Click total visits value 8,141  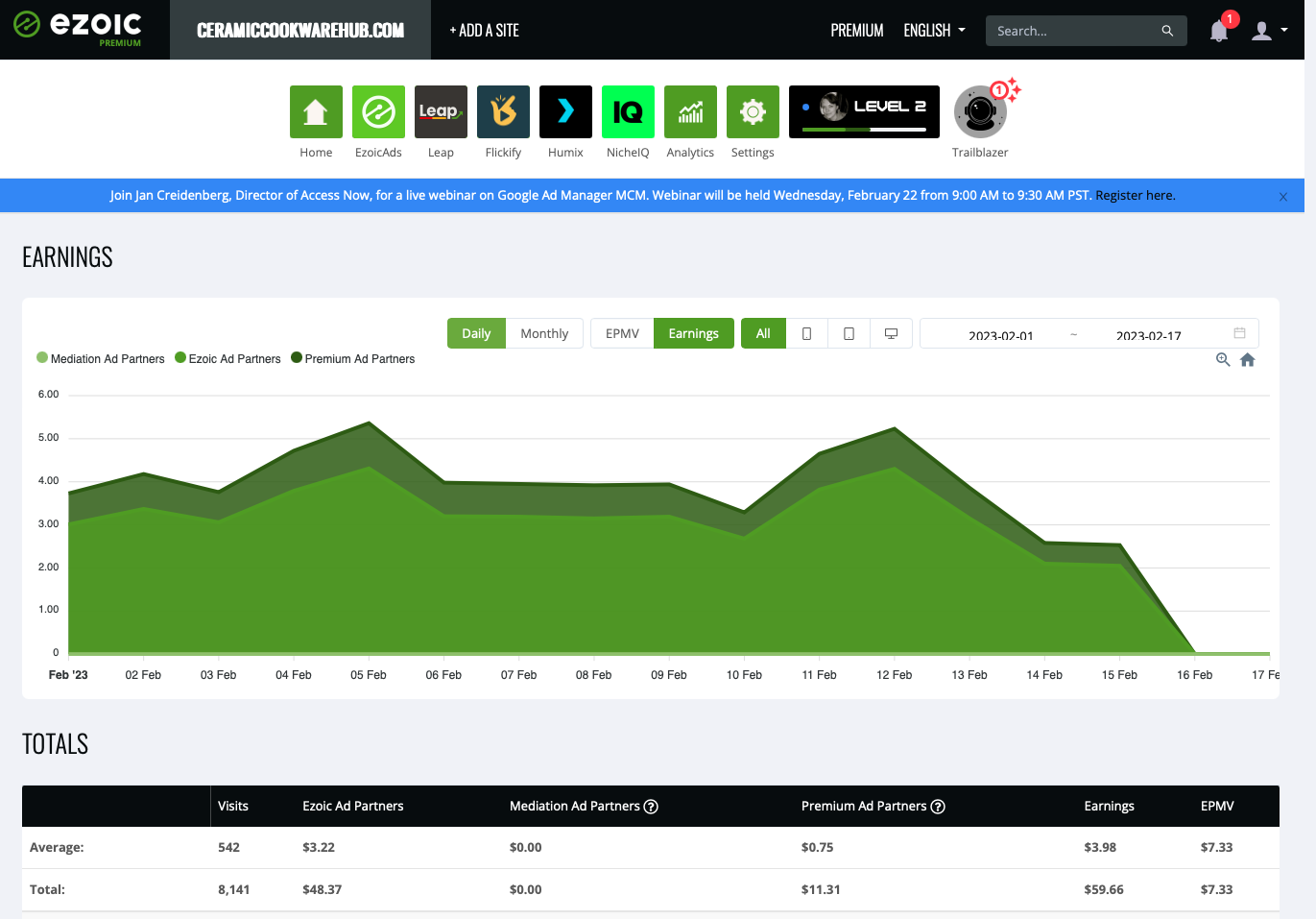coord(233,889)
